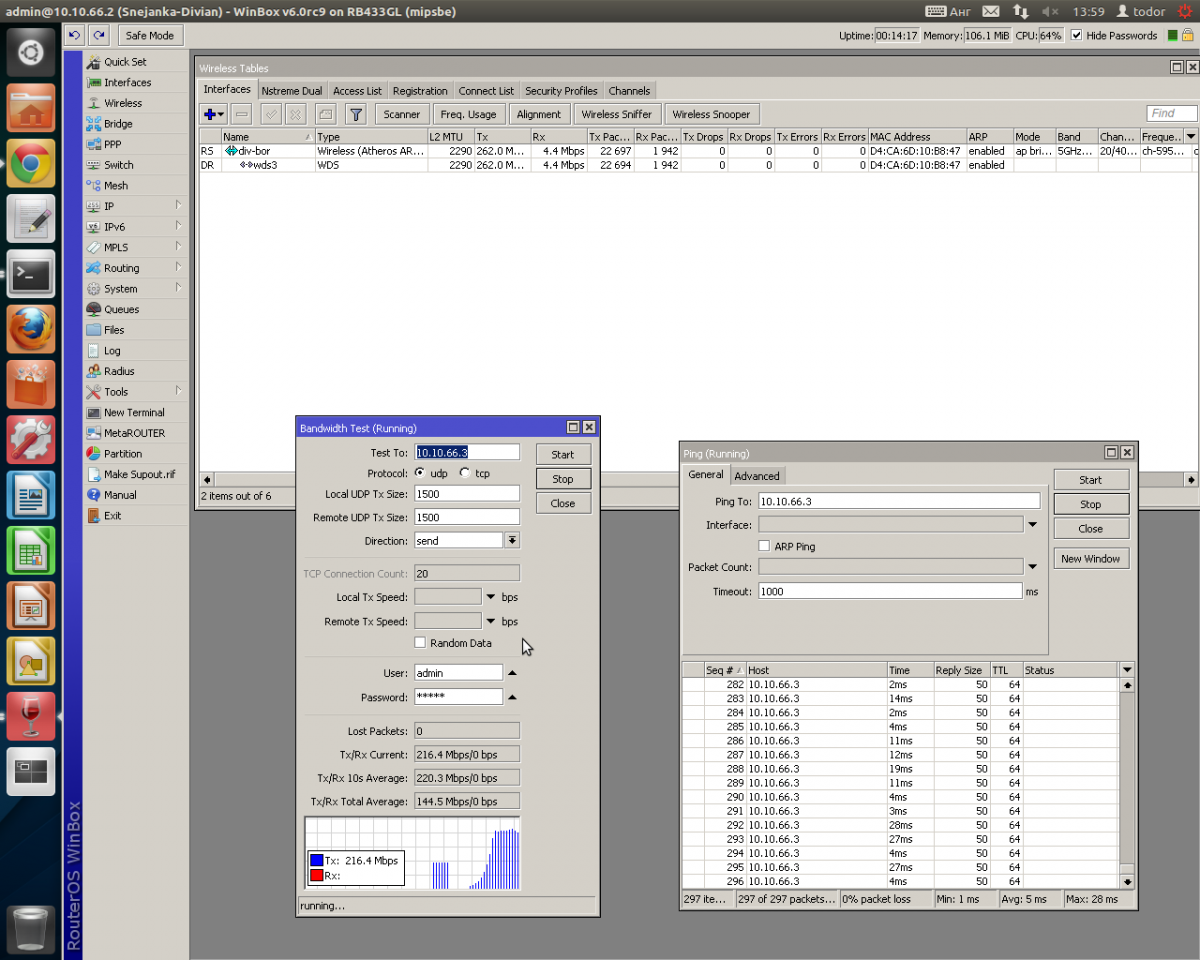Expand the Interface dropdown in Ping window
The width and height of the screenshot is (1200, 960).
(x=1032, y=524)
